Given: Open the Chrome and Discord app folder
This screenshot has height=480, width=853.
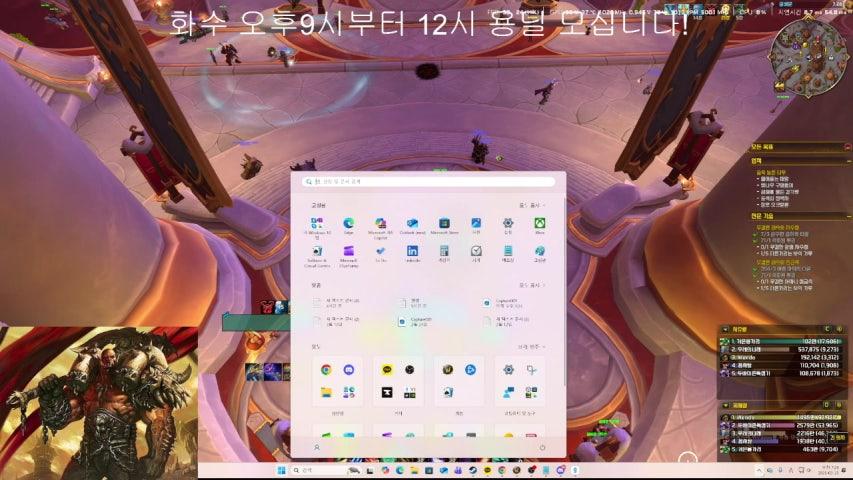Looking at the screenshot, I should [337, 380].
